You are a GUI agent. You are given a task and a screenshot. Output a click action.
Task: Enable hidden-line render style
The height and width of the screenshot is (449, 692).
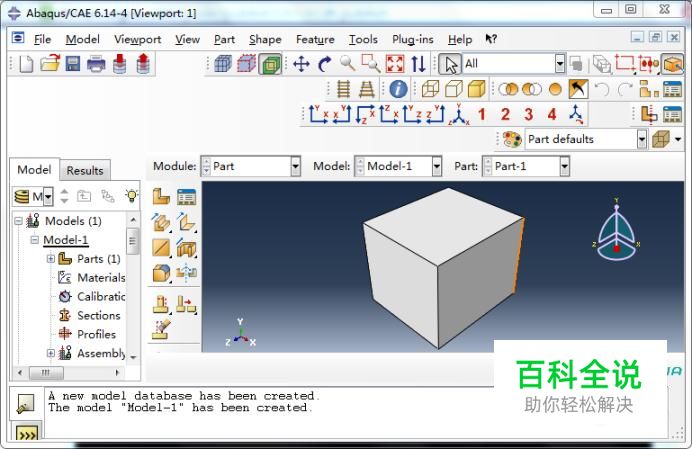tap(453, 89)
